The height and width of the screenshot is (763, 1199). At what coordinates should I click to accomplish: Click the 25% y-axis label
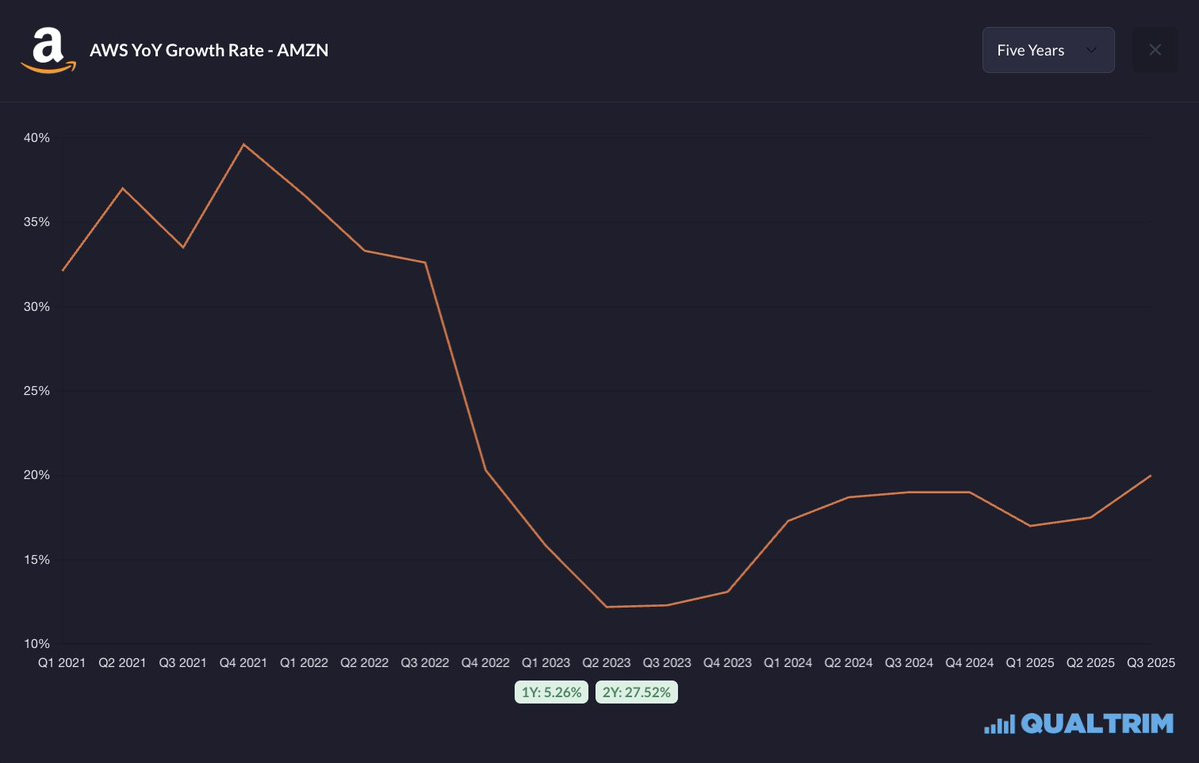(x=37, y=391)
